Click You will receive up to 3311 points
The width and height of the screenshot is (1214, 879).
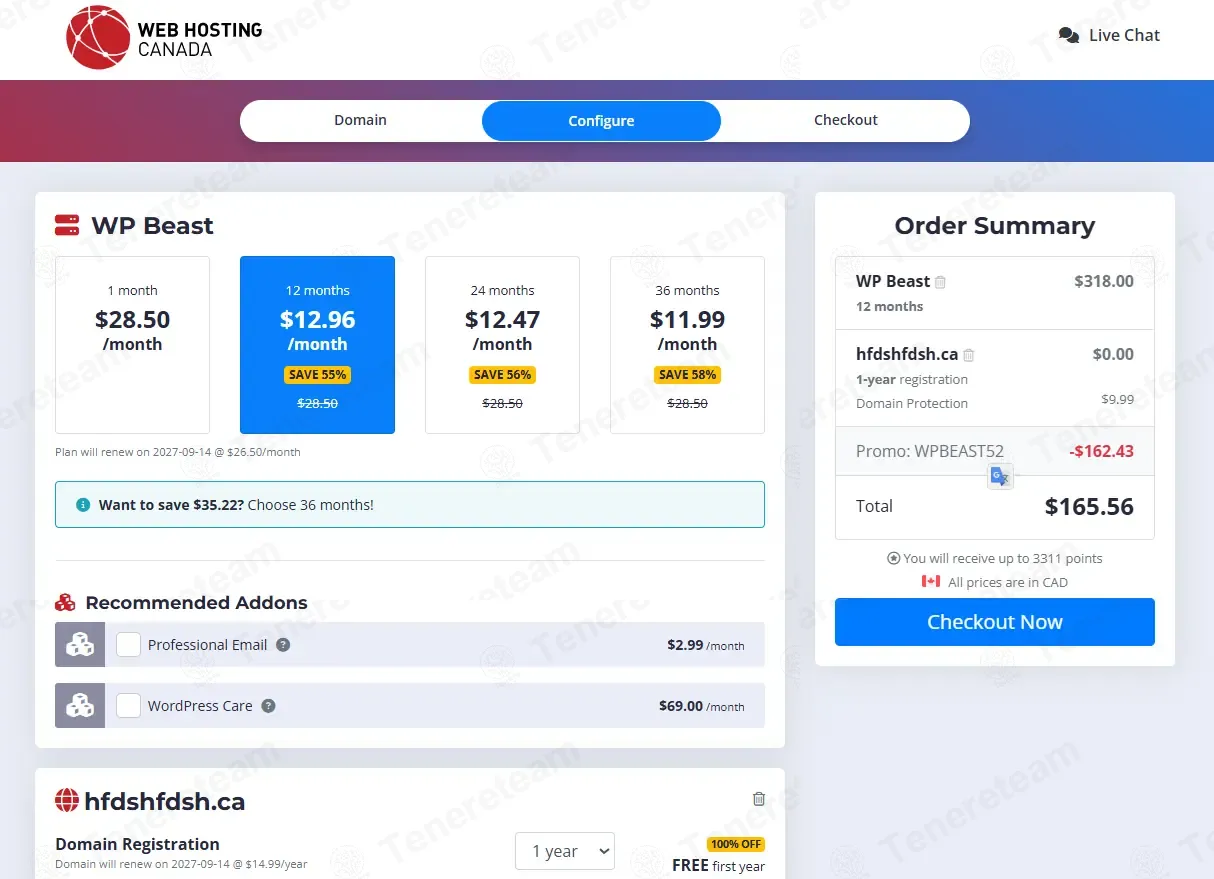pyautogui.click(x=1003, y=558)
